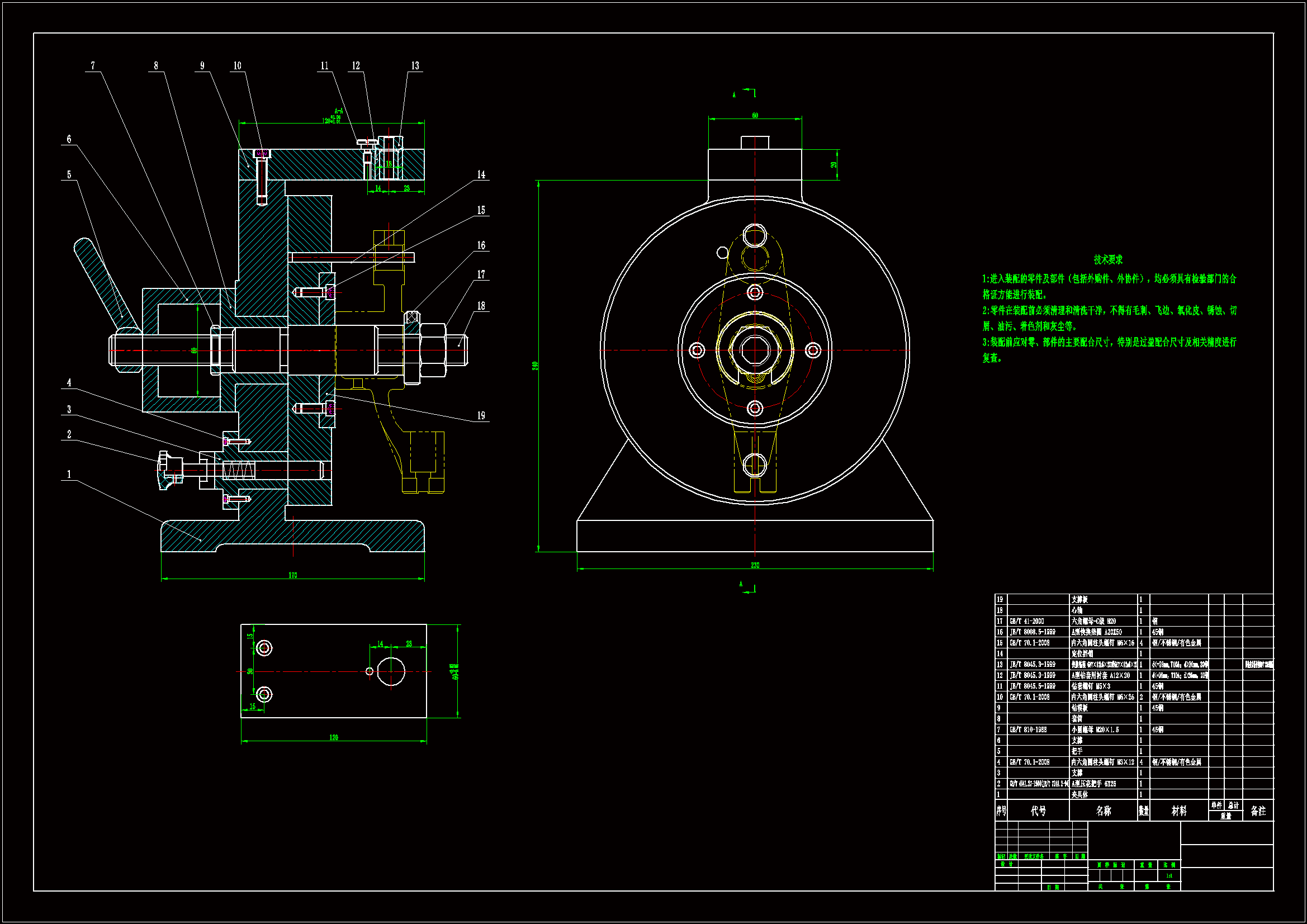Click the GB/T 41-2000 code cell

(x=1027, y=621)
